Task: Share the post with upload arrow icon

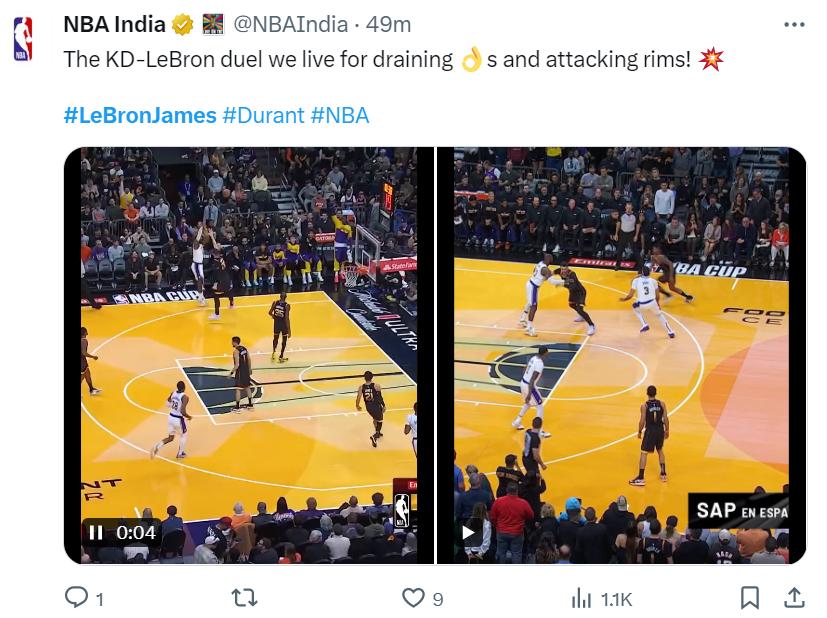Action: pyautogui.click(x=794, y=597)
